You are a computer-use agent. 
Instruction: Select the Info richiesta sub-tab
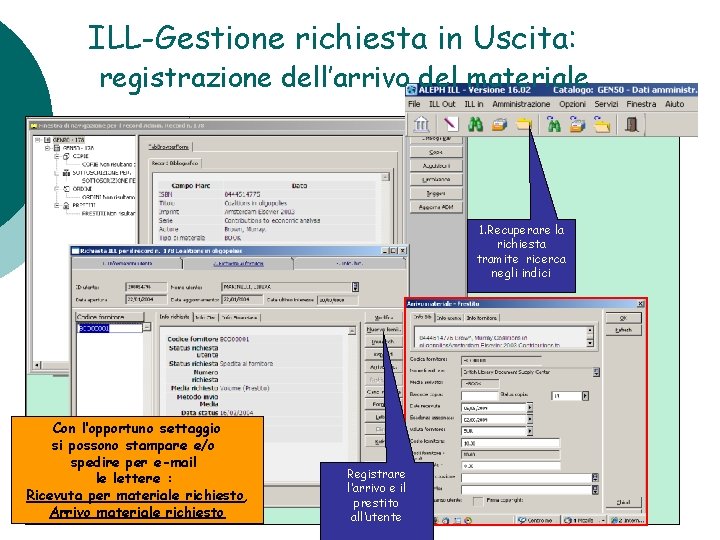(174, 317)
